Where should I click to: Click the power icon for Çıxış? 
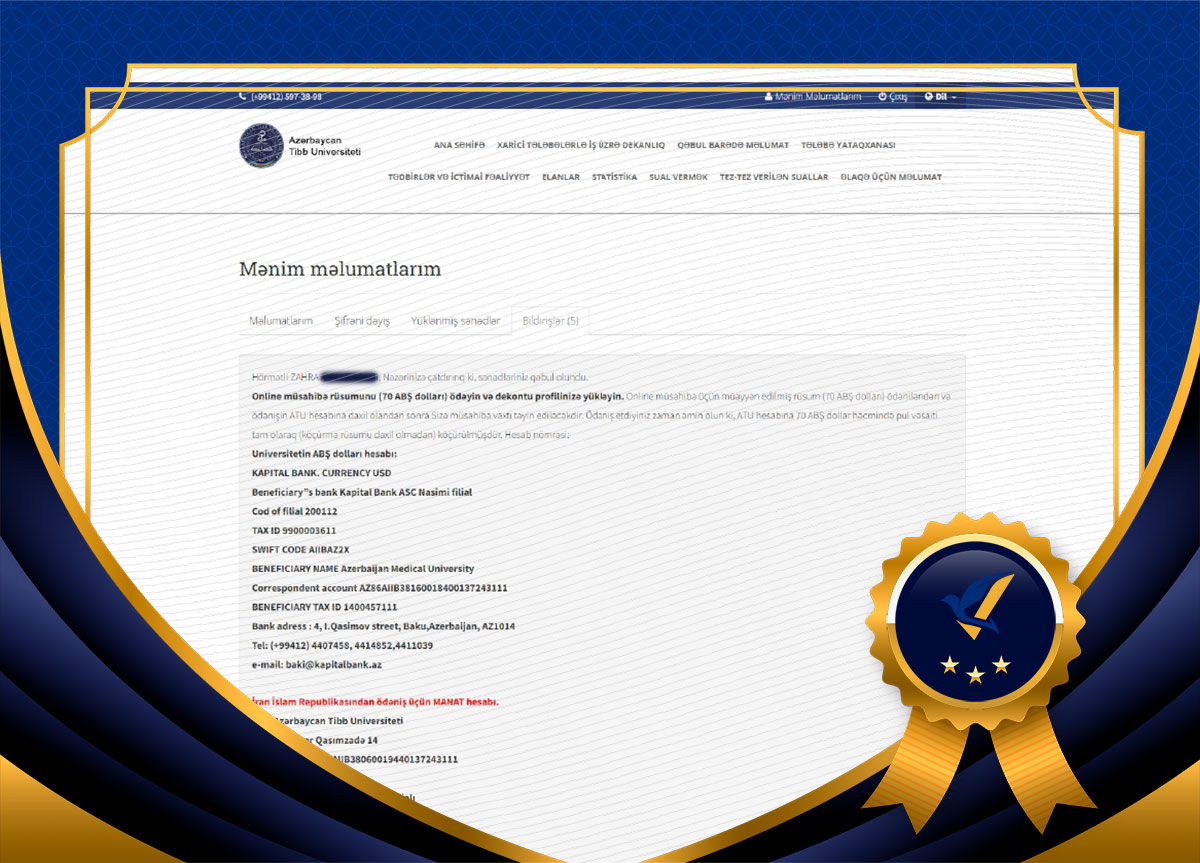click(x=882, y=97)
